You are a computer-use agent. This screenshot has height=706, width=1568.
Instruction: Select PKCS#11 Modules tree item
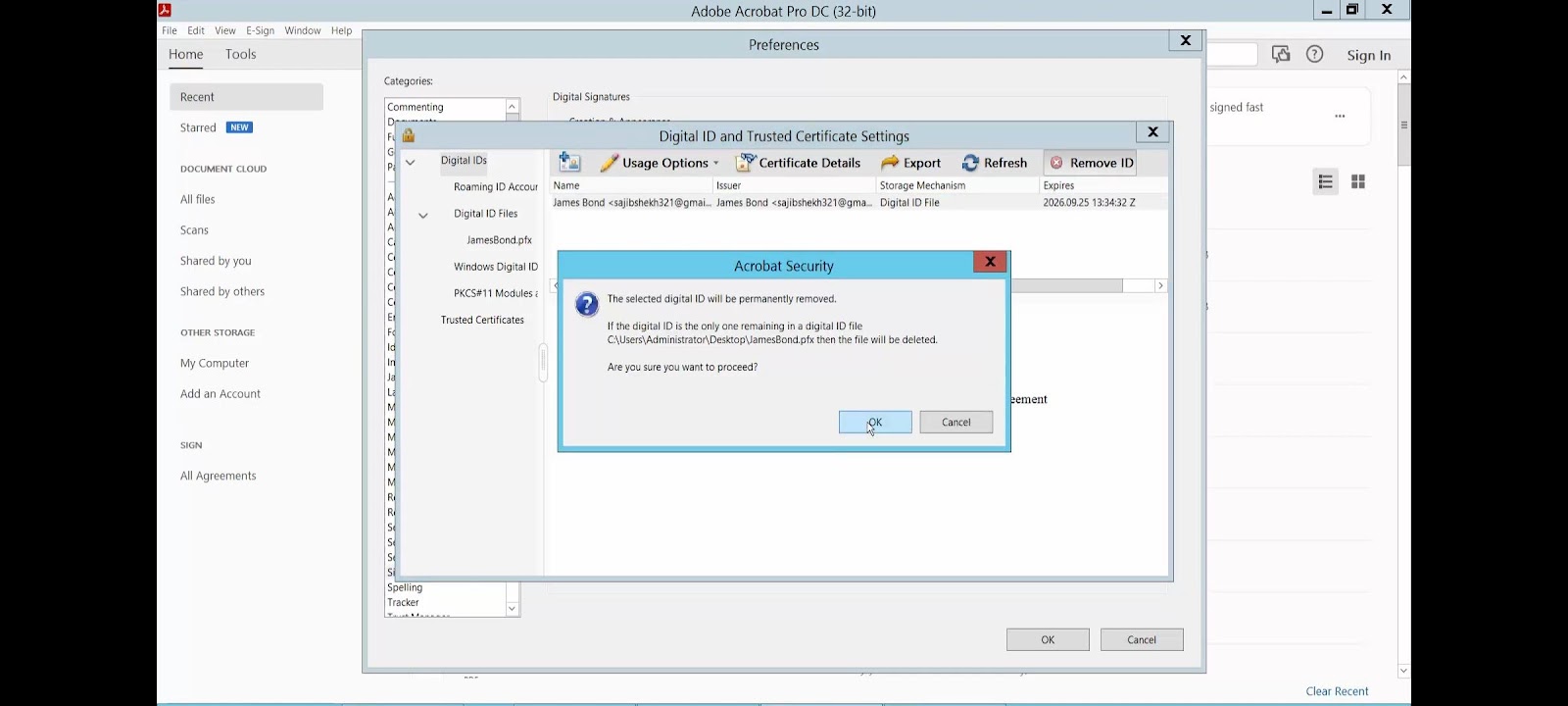tap(495, 293)
